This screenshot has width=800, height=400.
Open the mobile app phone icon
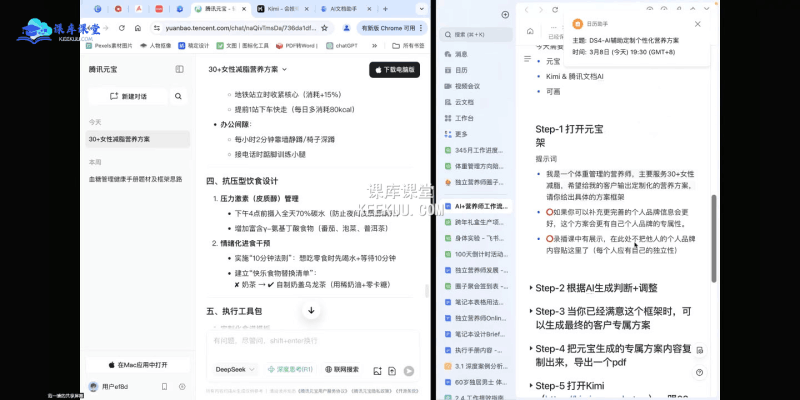164,386
